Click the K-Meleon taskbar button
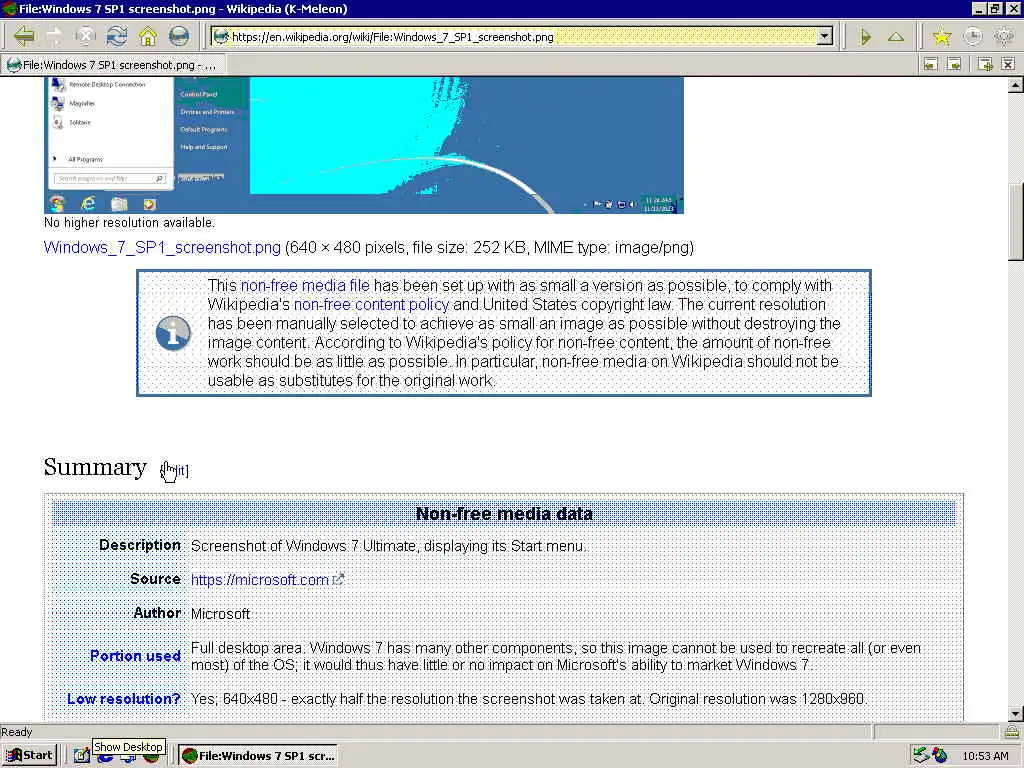The width and height of the screenshot is (1024, 768). coord(258,756)
